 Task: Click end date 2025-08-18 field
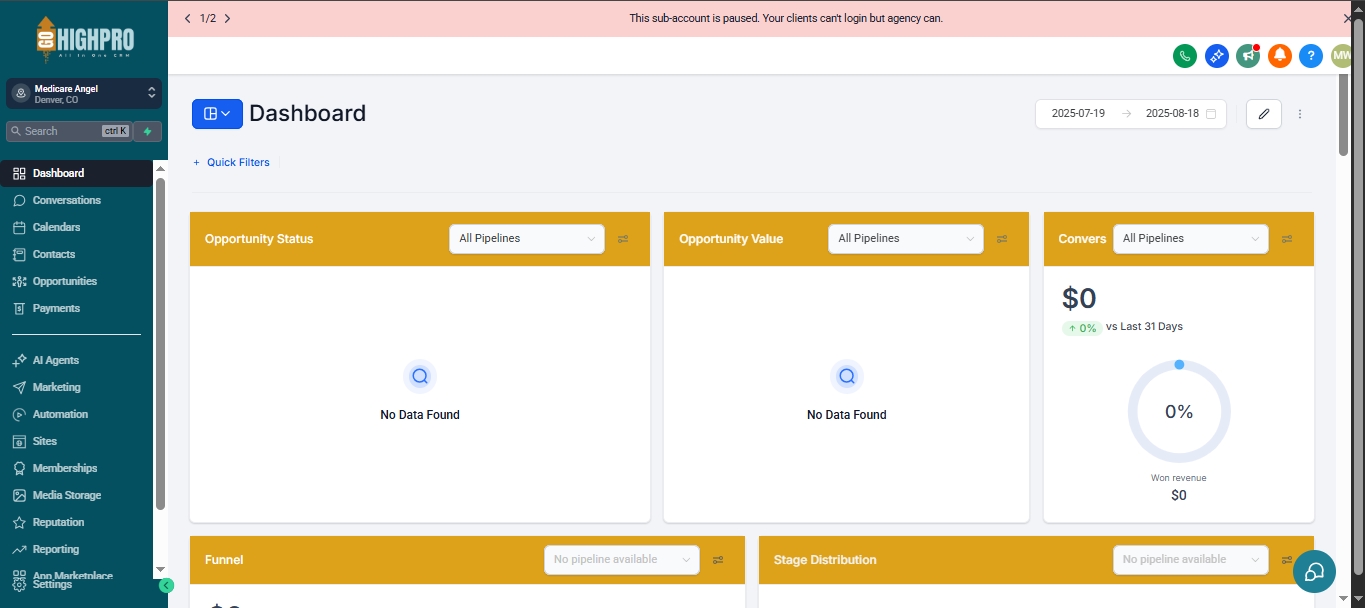pos(1172,114)
